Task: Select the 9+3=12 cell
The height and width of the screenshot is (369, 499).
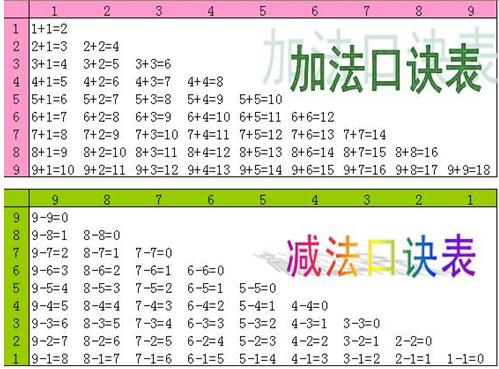Action: pyautogui.click(x=157, y=170)
